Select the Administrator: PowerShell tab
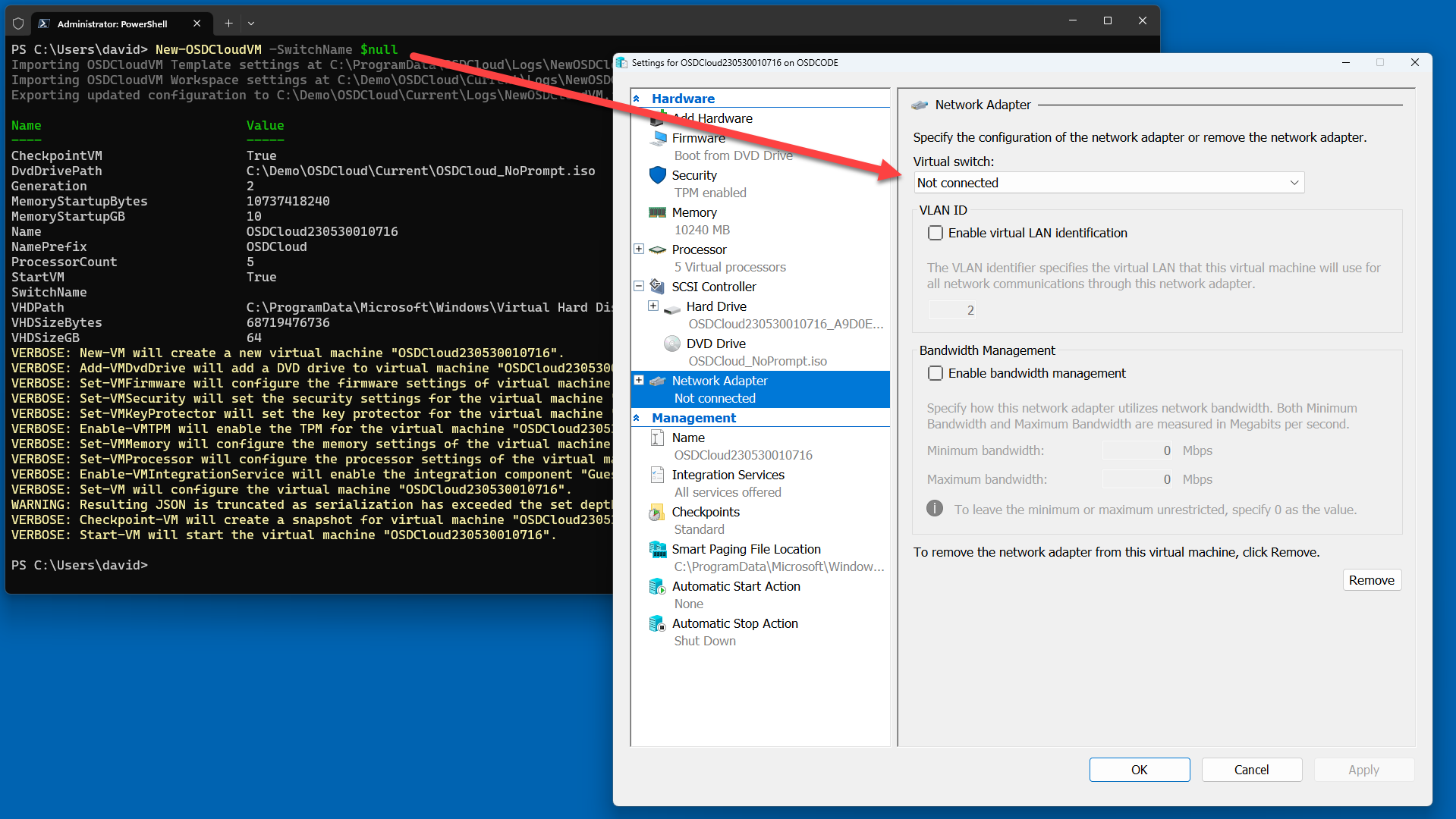This screenshot has height=819, width=1456. point(112,24)
